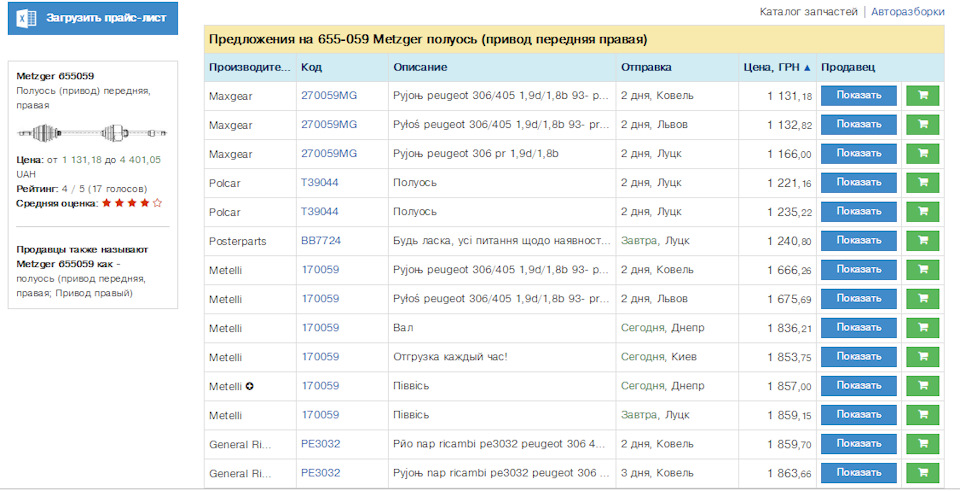The image size is (960, 491).
Task: Click Metzger 655059 title in sidebar
Action: pos(55,76)
